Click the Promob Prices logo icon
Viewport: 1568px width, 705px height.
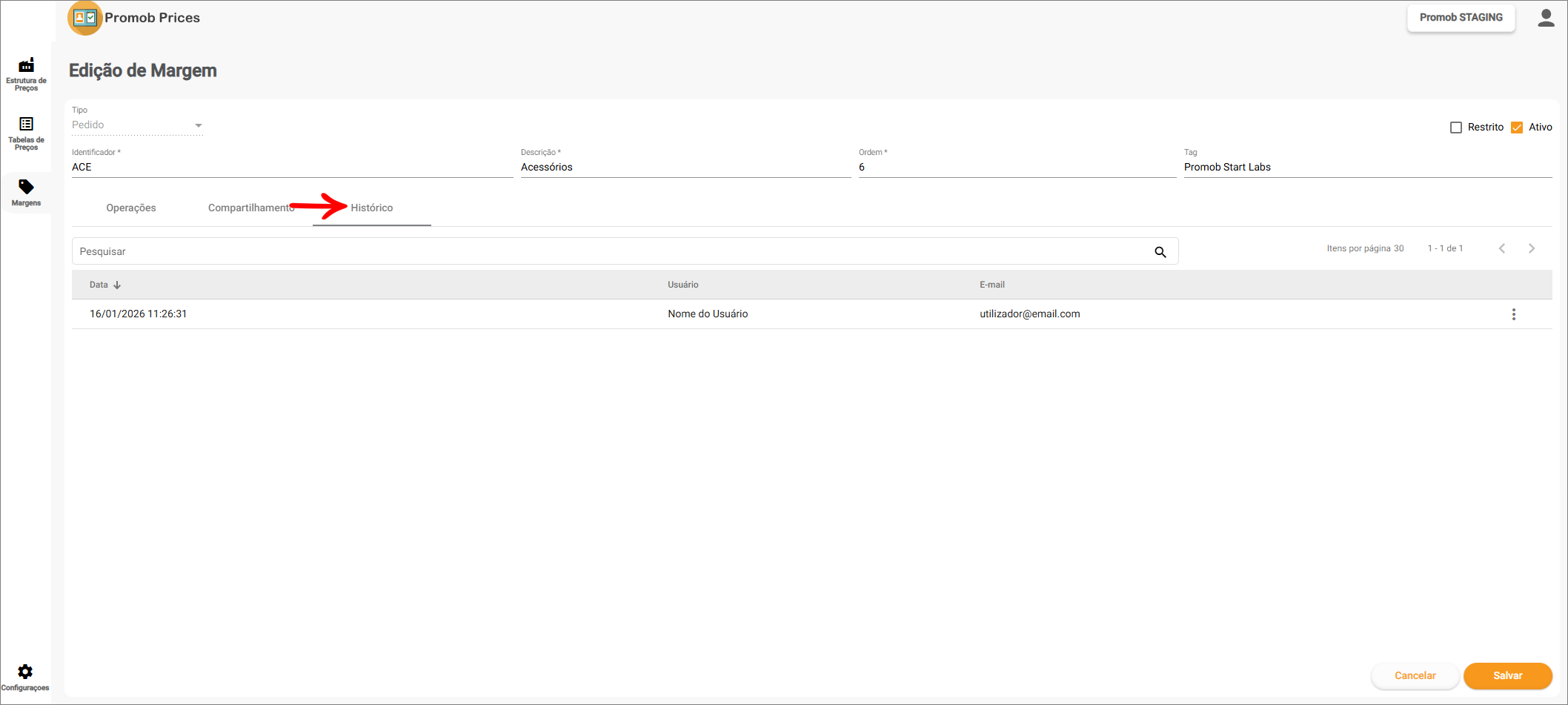tap(85, 18)
